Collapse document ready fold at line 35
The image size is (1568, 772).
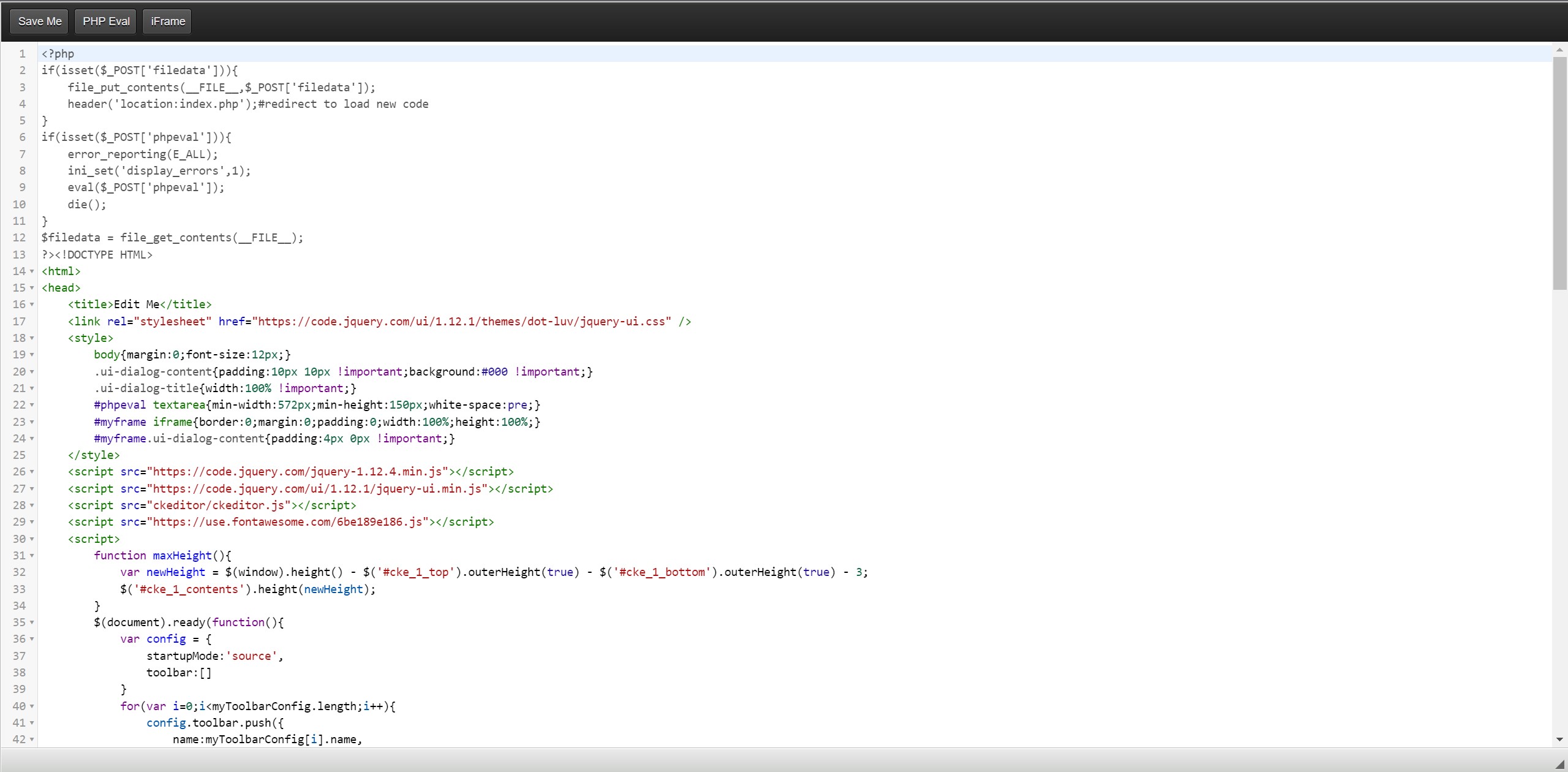[x=32, y=623]
